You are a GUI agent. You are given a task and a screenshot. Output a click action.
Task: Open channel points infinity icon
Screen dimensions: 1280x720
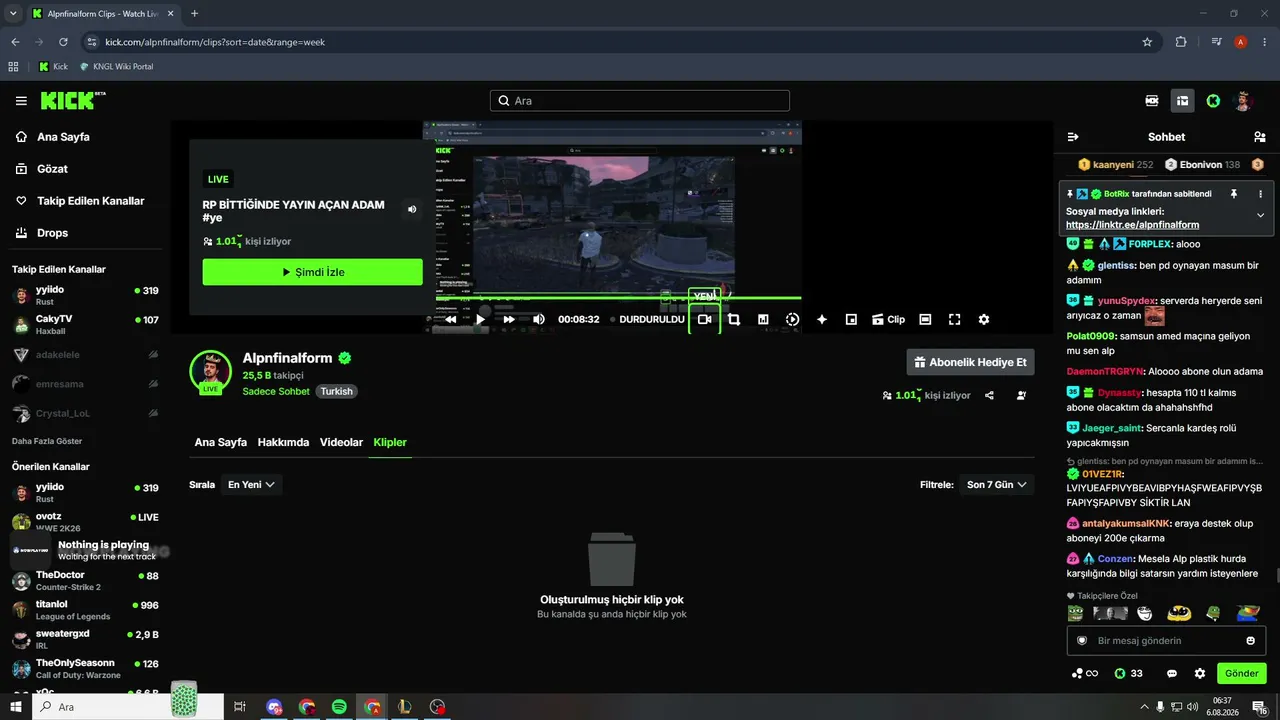pos(1084,673)
